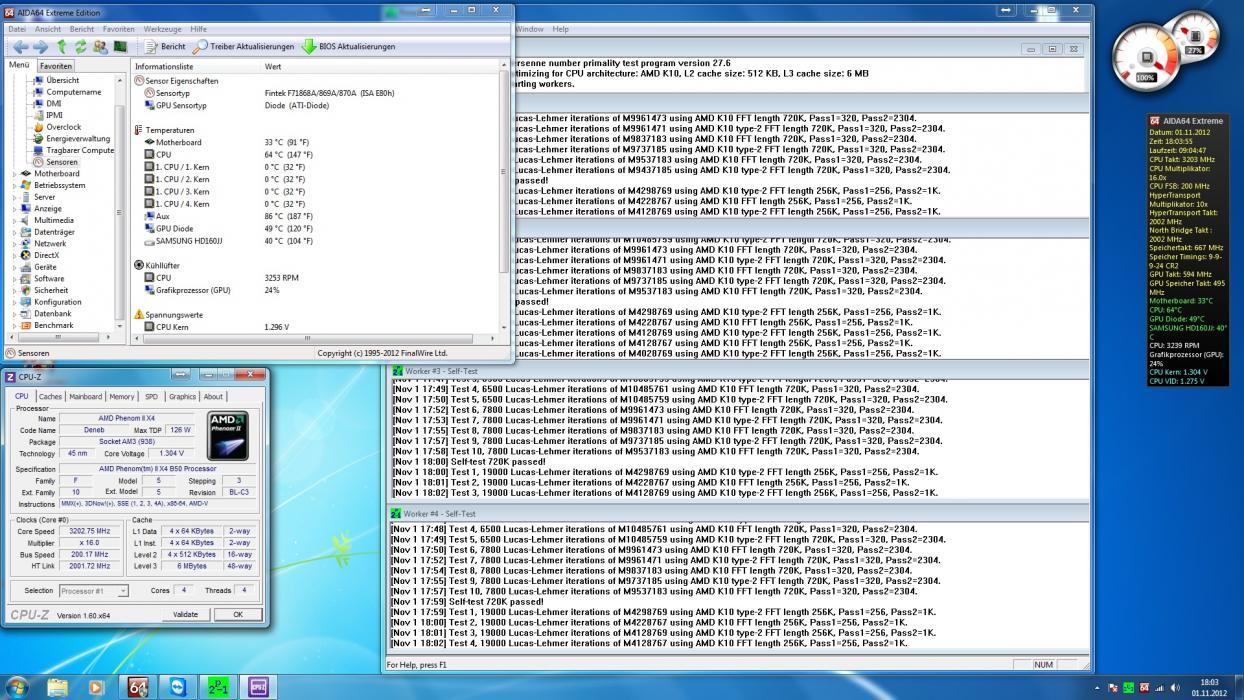Select the Motherboard temperature row
This screenshot has width=1244, height=700.
click(315, 142)
